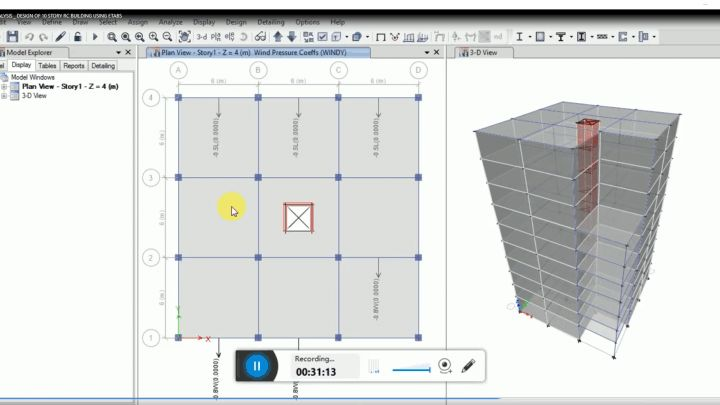This screenshot has width=720, height=405.
Task: Open dropdown next to composite column icon
Action: tap(592, 37)
